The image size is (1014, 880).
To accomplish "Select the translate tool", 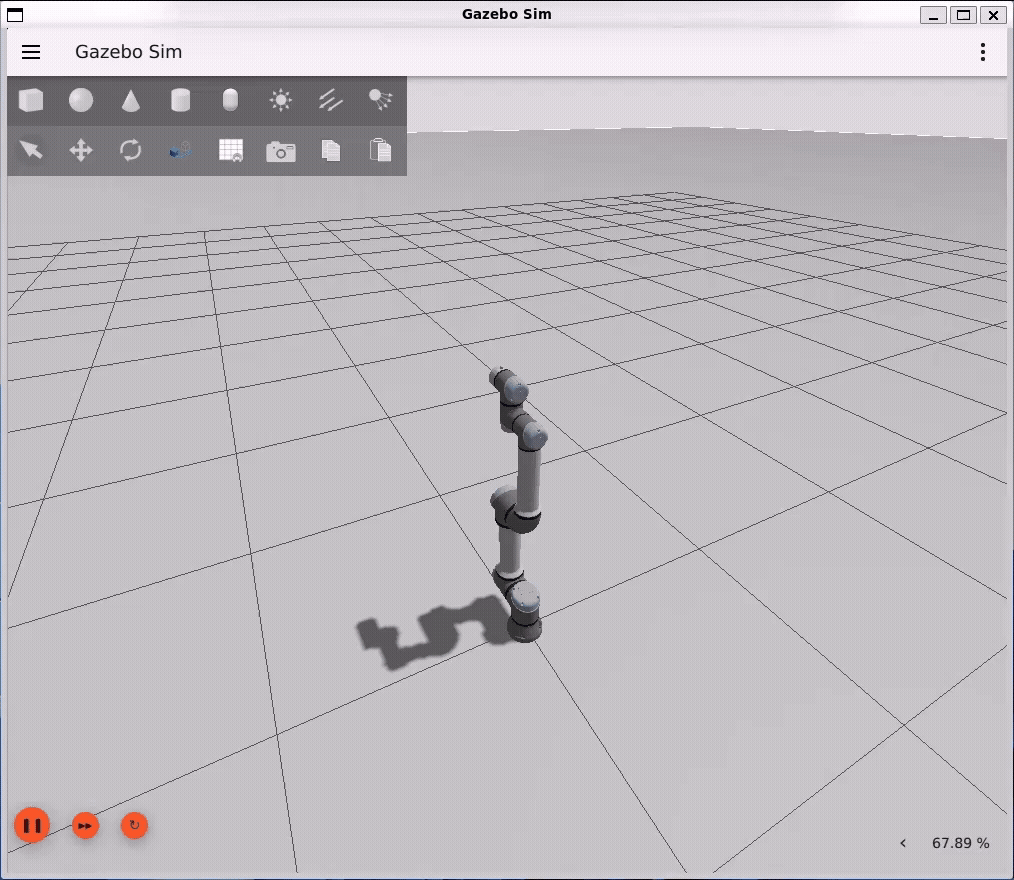I will coord(81,151).
